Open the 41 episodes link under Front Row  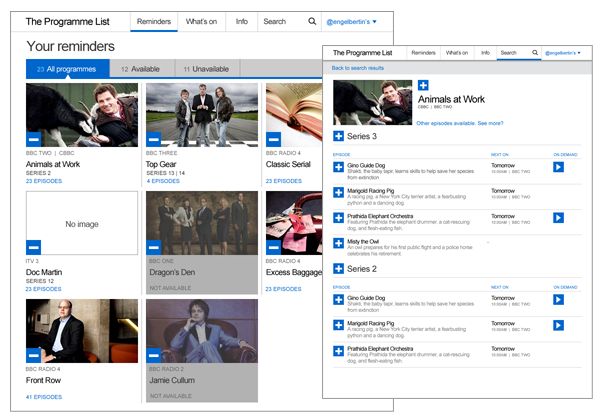(x=44, y=397)
